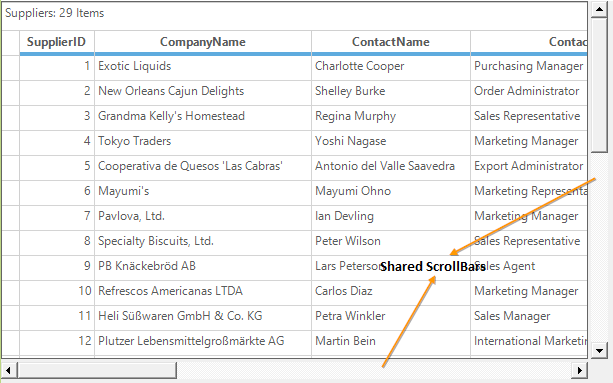
Task: Click the Regina Murphy contact cell
Action: [x=391, y=116]
